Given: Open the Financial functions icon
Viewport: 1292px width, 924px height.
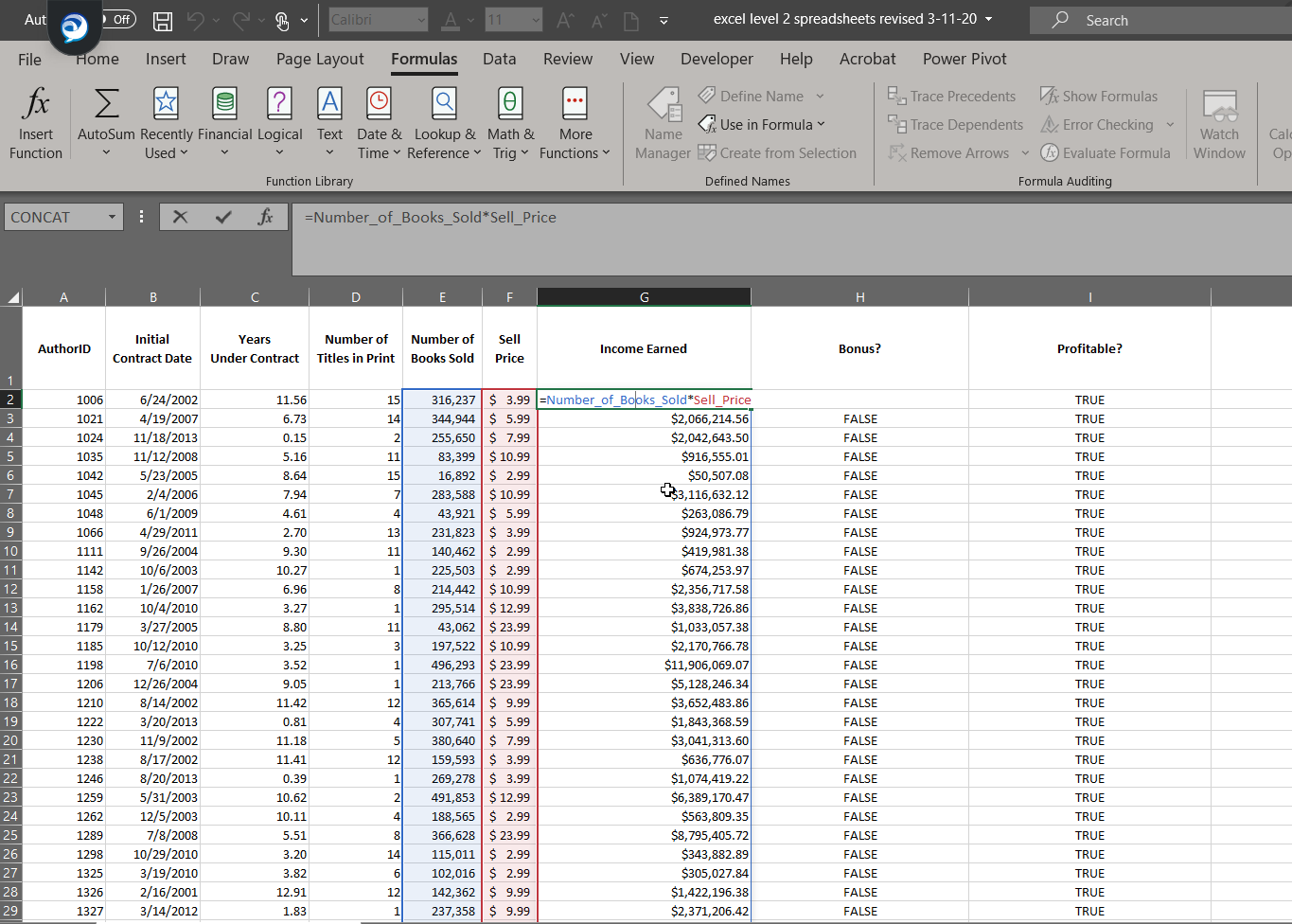Looking at the screenshot, I should click(x=224, y=104).
